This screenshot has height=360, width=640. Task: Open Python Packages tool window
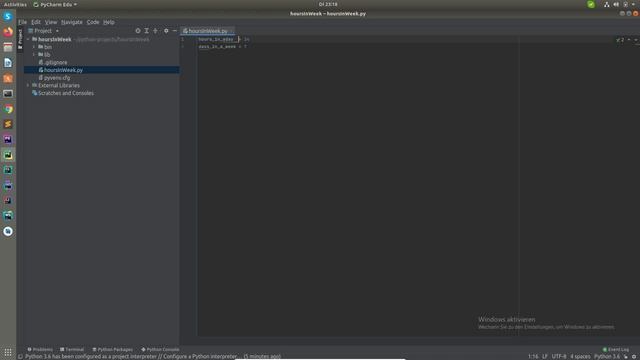coord(112,349)
